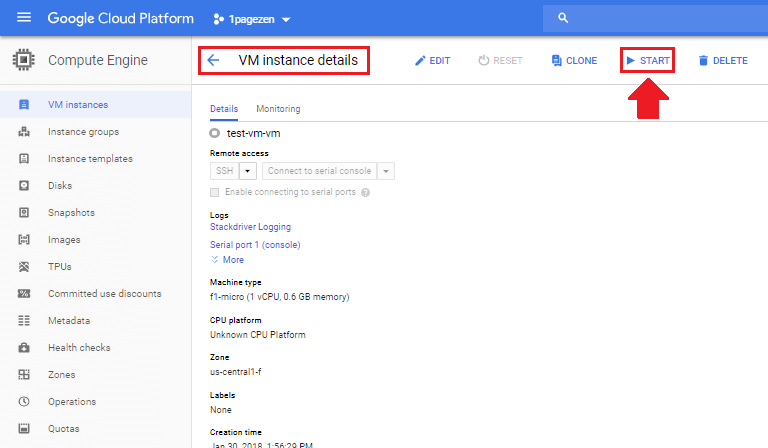Click the RESET power icon
The width and height of the screenshot is (768, 448).
483,60
